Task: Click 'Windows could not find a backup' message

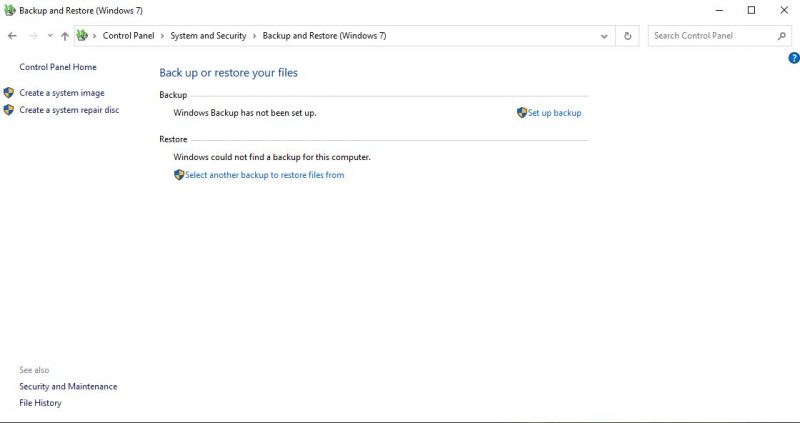Action: pyautogui.click(x=272, y=157)
